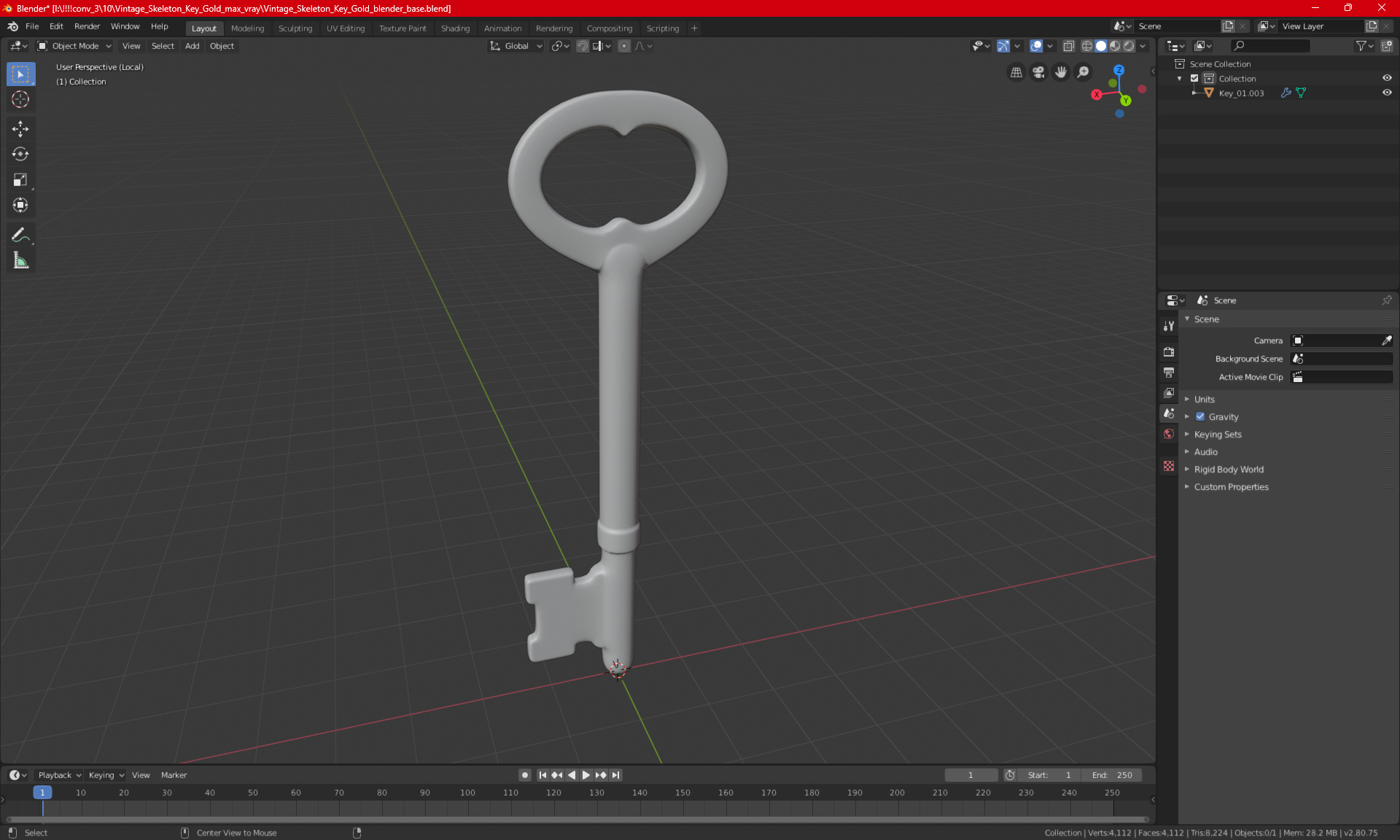Open the World properties tab icon
Screen dimensions: 1400x840
point(1169,434)
